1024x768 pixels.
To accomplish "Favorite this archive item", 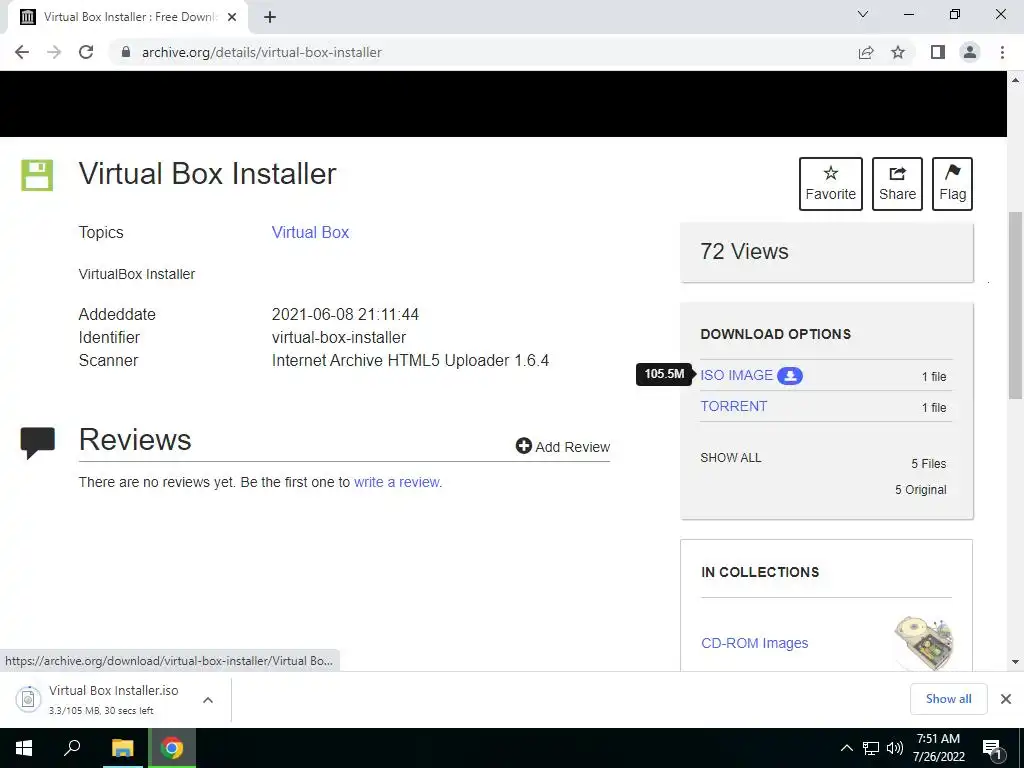I will [x=831, y=184].
